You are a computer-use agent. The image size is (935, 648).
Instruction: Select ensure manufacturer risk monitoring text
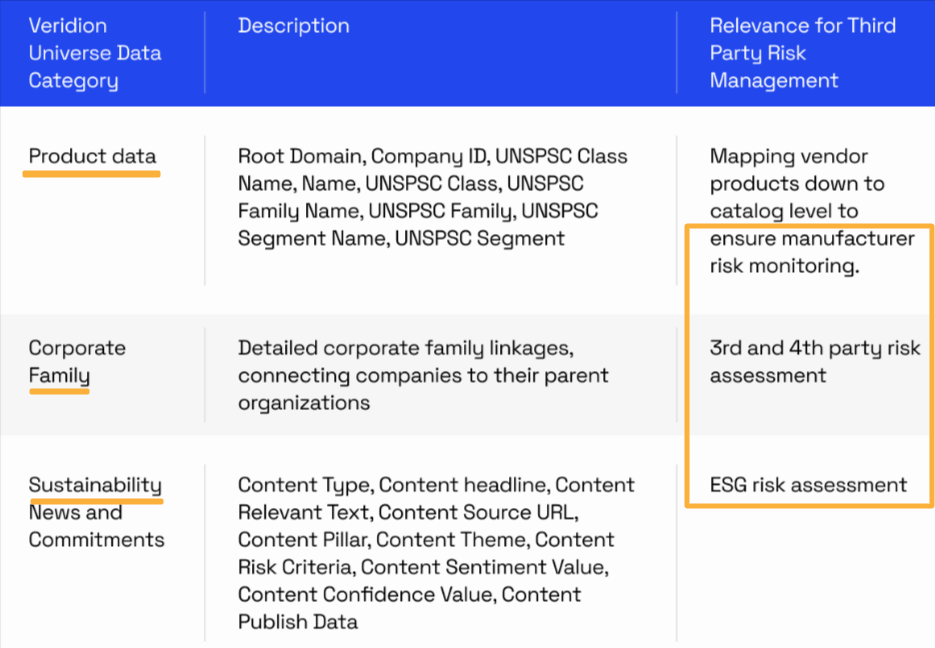tap(812, 252)
